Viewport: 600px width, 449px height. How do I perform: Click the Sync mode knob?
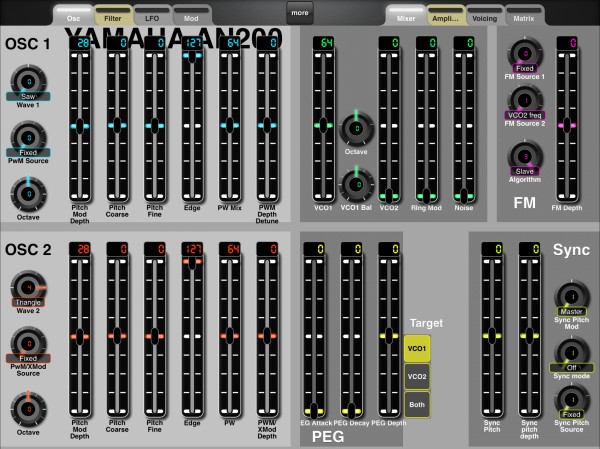click(572, 353)
